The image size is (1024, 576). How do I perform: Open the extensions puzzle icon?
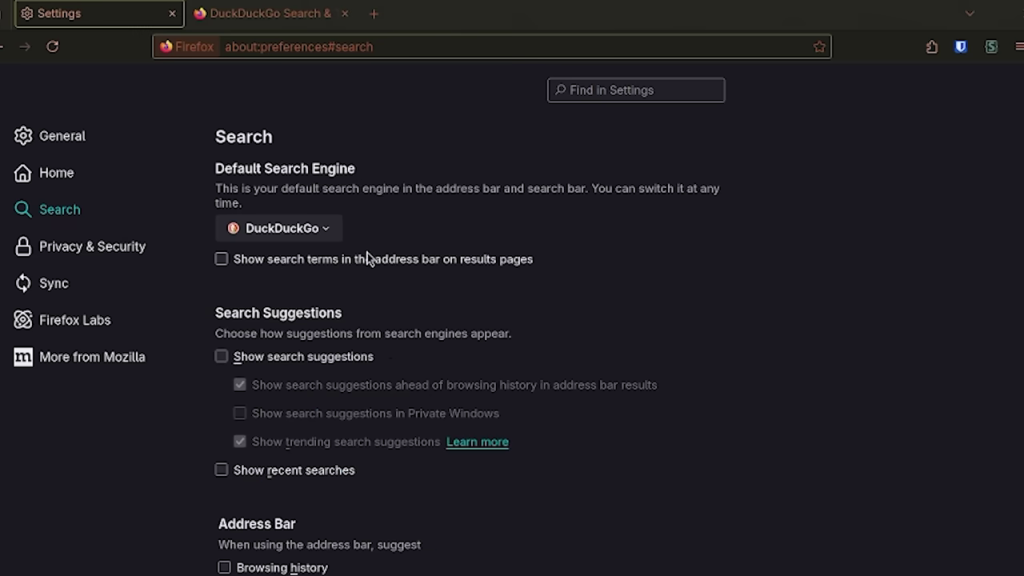pyautogui.click(x=932, y=46)
